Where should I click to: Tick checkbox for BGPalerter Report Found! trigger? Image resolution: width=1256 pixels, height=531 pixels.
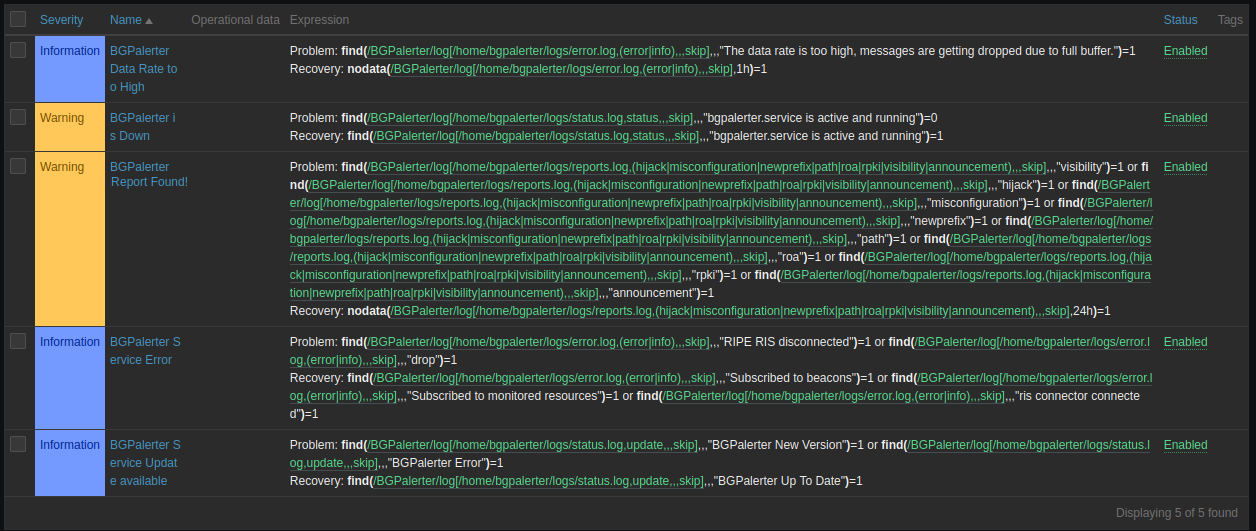tap(18, 166)
